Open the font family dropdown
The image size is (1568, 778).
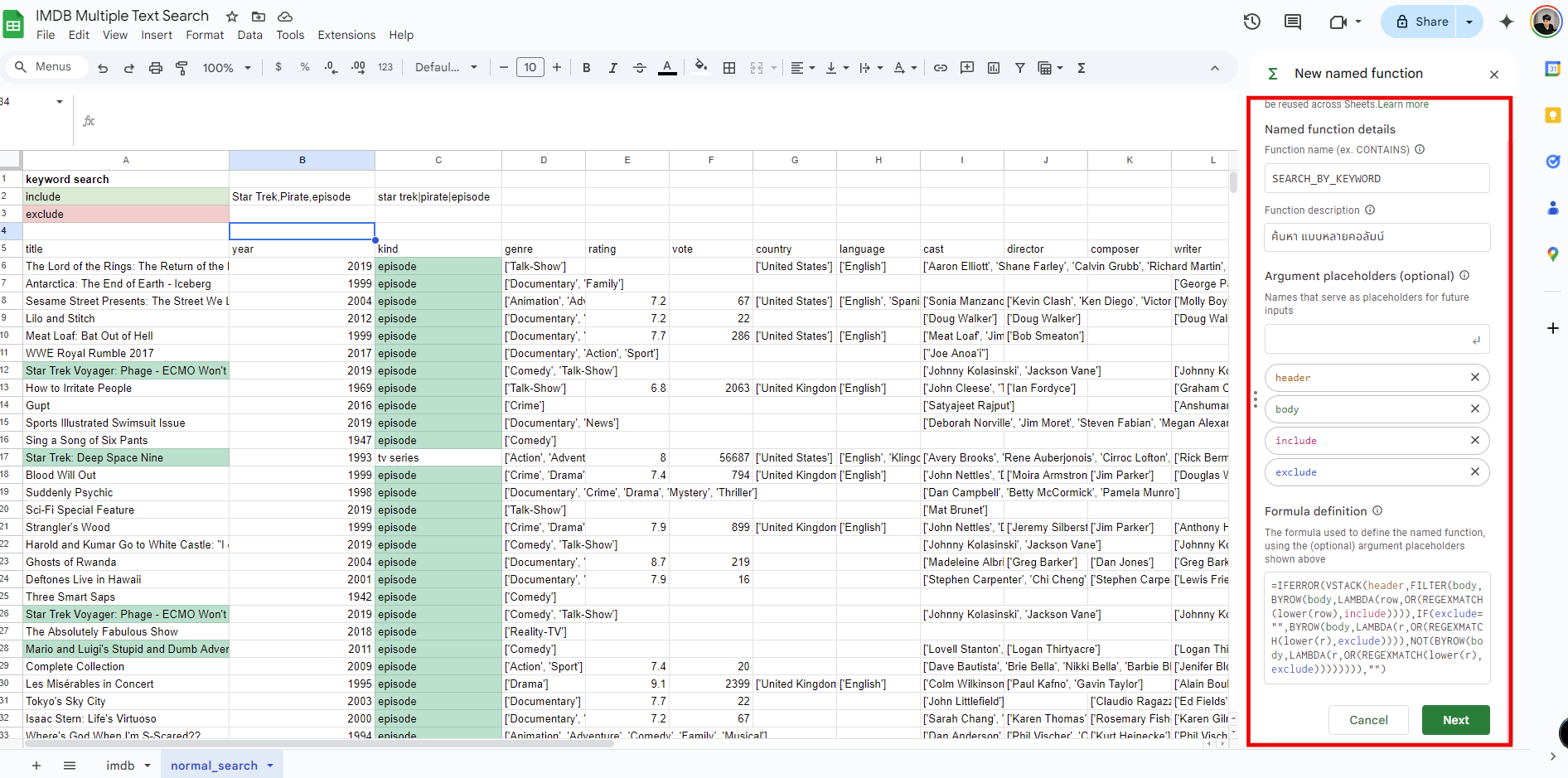point(446,68)
